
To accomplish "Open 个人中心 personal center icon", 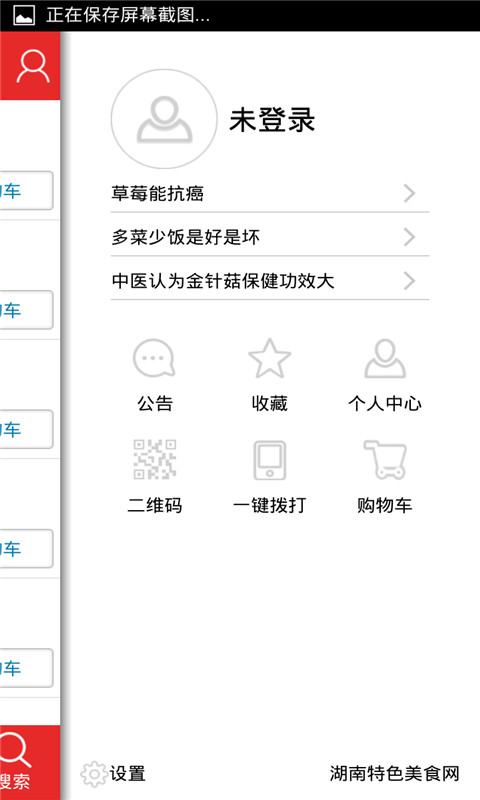I will (x=385, y=359).
